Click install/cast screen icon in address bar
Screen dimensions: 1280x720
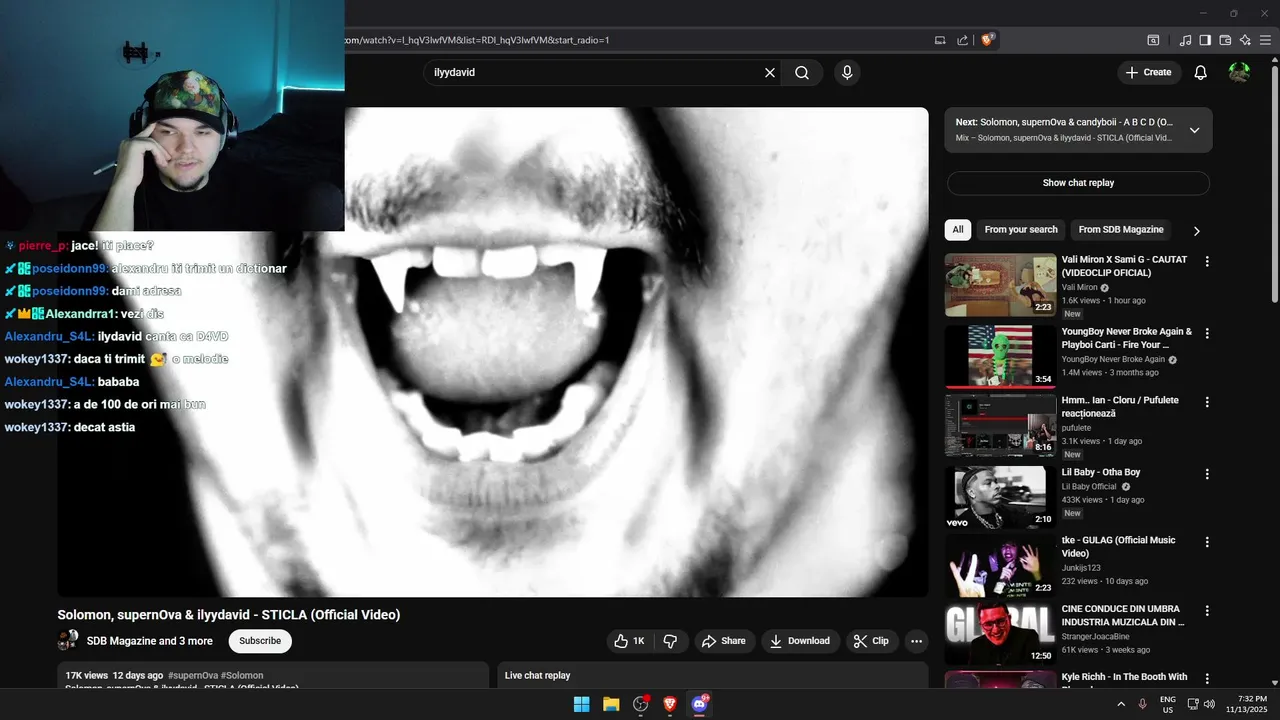click(940, 40)
